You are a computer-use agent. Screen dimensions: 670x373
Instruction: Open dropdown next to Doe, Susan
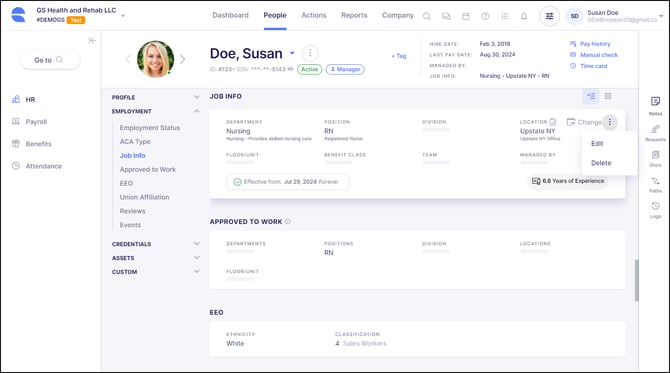point(292,53)
